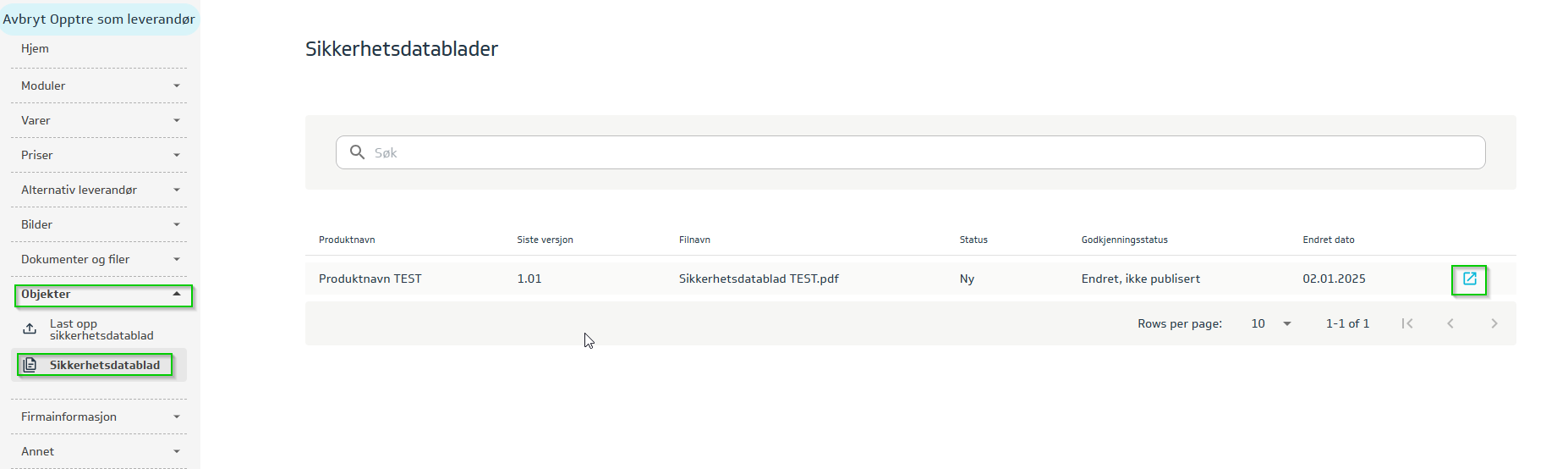Expand the Dokumenter og filer section

tap(99, 259)
